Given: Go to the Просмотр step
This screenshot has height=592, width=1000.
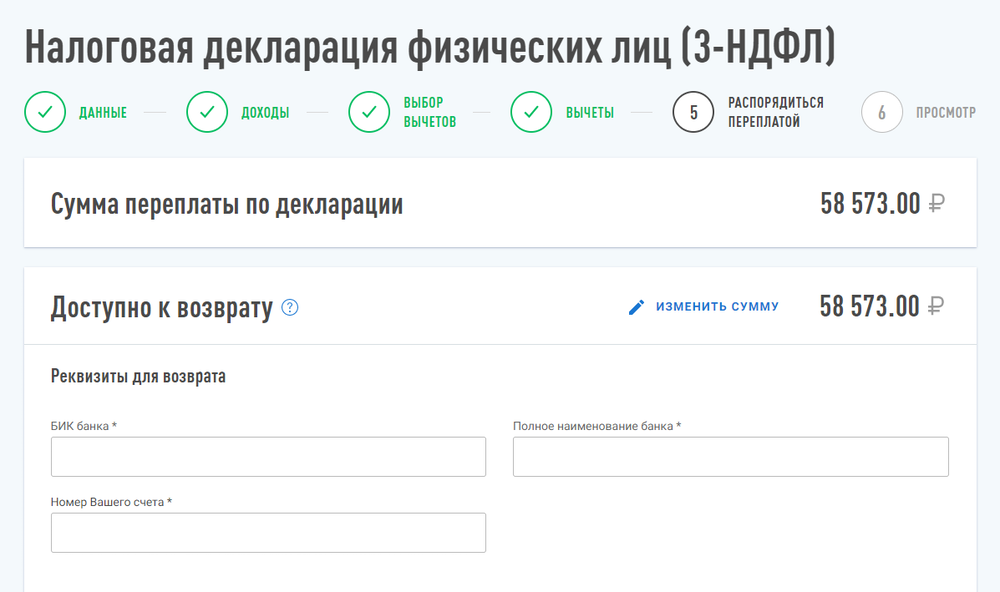Looking at the screenshot, I should [x=946, y=113].
